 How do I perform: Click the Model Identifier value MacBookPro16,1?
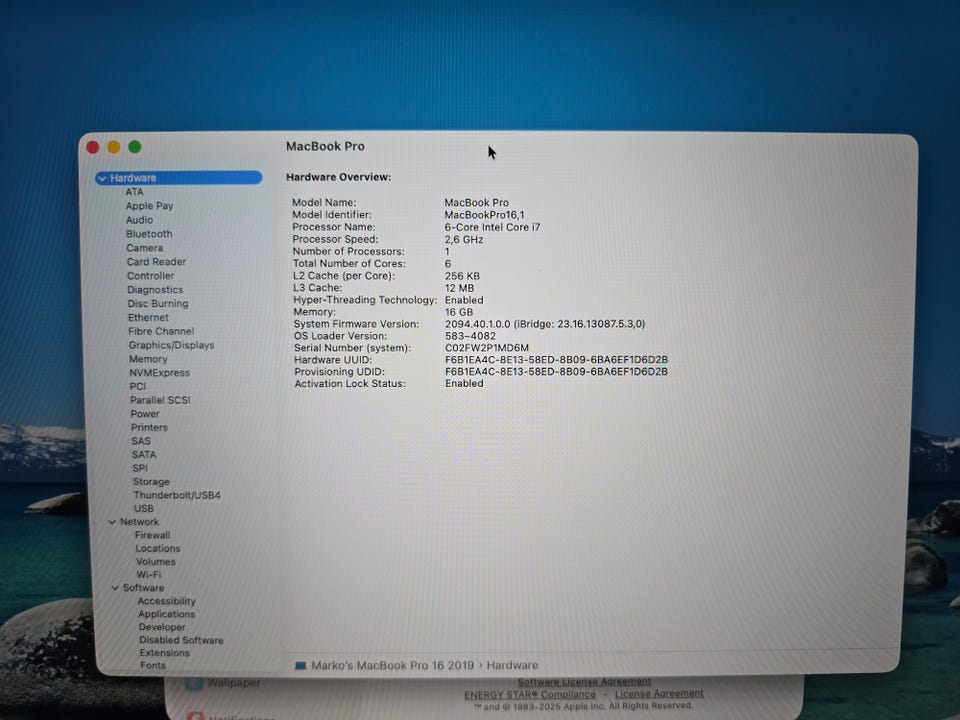(484, 215)
